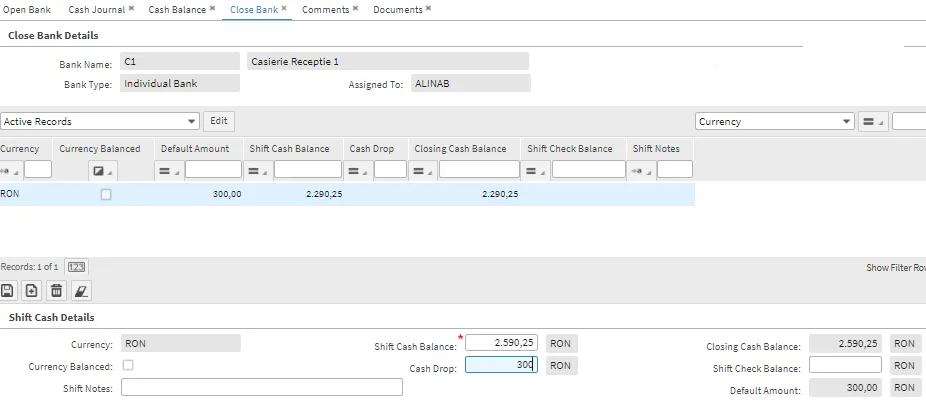Switch to the Cash Journal tab
The width and height of the screenshot is (926, 402).
(x=96, y=9)
